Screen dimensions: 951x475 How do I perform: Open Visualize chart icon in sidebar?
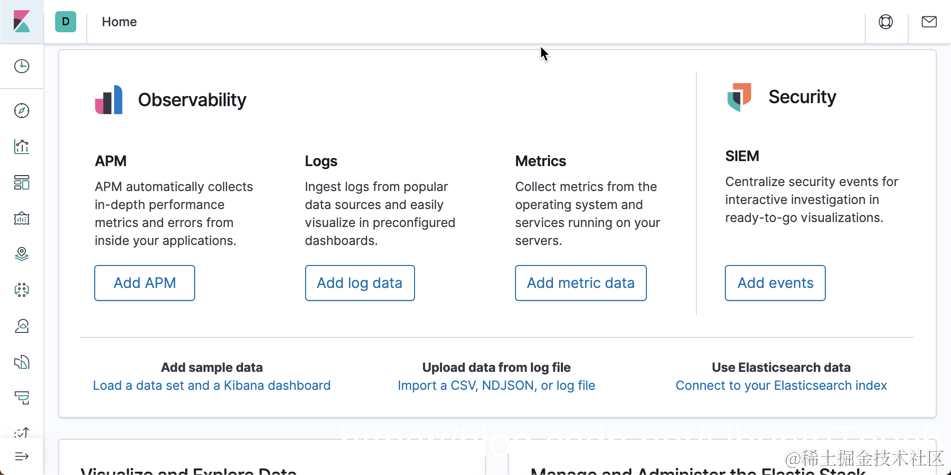[21, 147]
